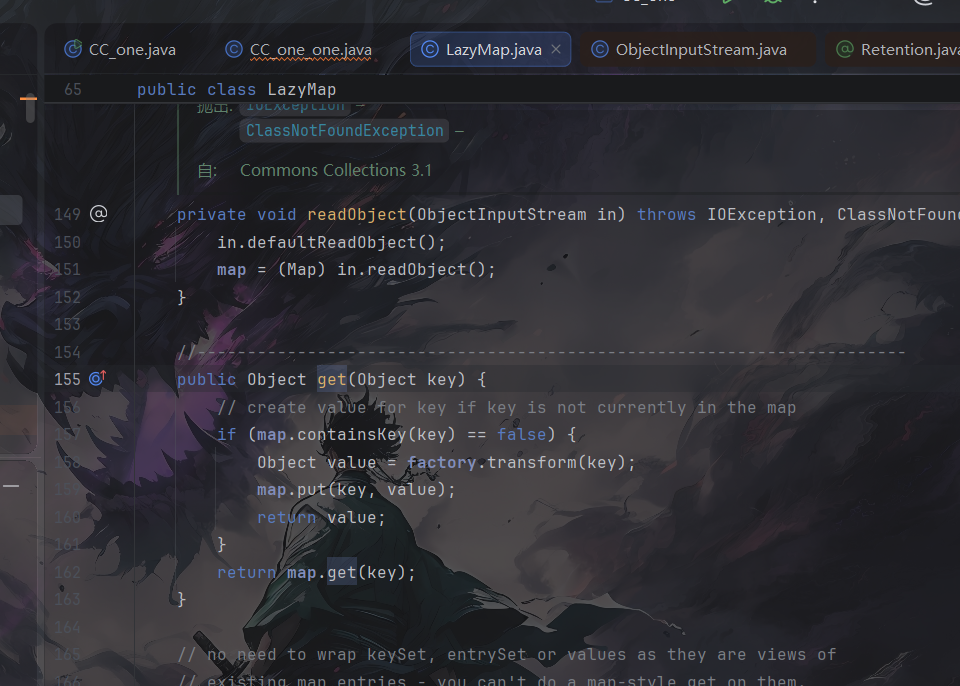The height and width of the screenshot is (686, 960).
Task: Switch to the CC_one.java tab
Action: pyautogui.click(x=120, y=50)
